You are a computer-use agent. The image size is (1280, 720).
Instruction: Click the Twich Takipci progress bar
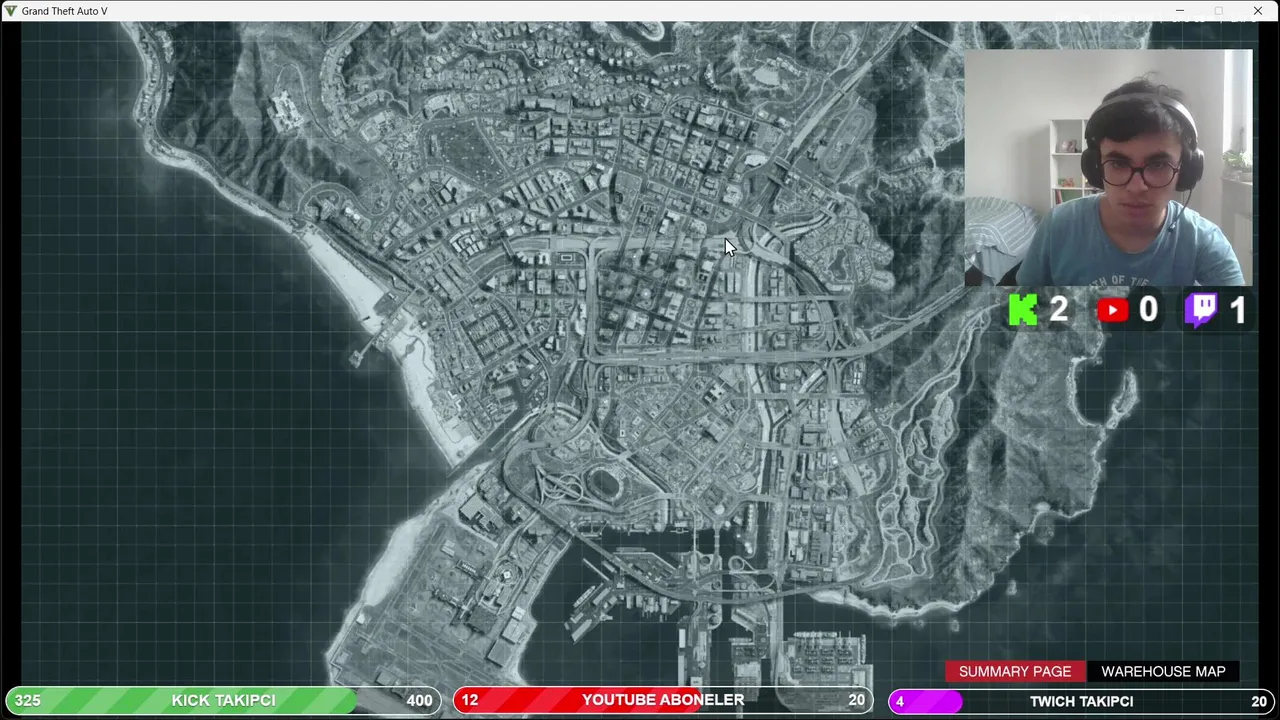click(x=1080, y=701)
